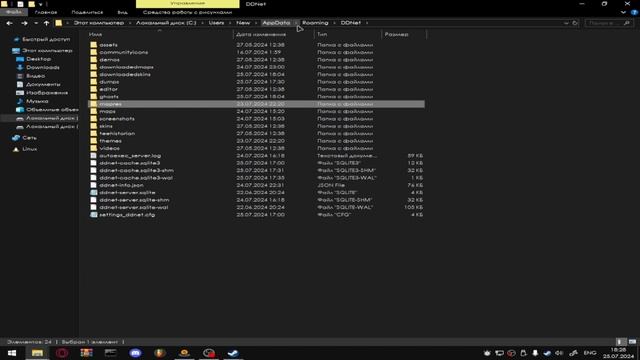
Task: Jump to AppData in the breadcrumb path
Action: pyautogui.click(x=276, y=23)
